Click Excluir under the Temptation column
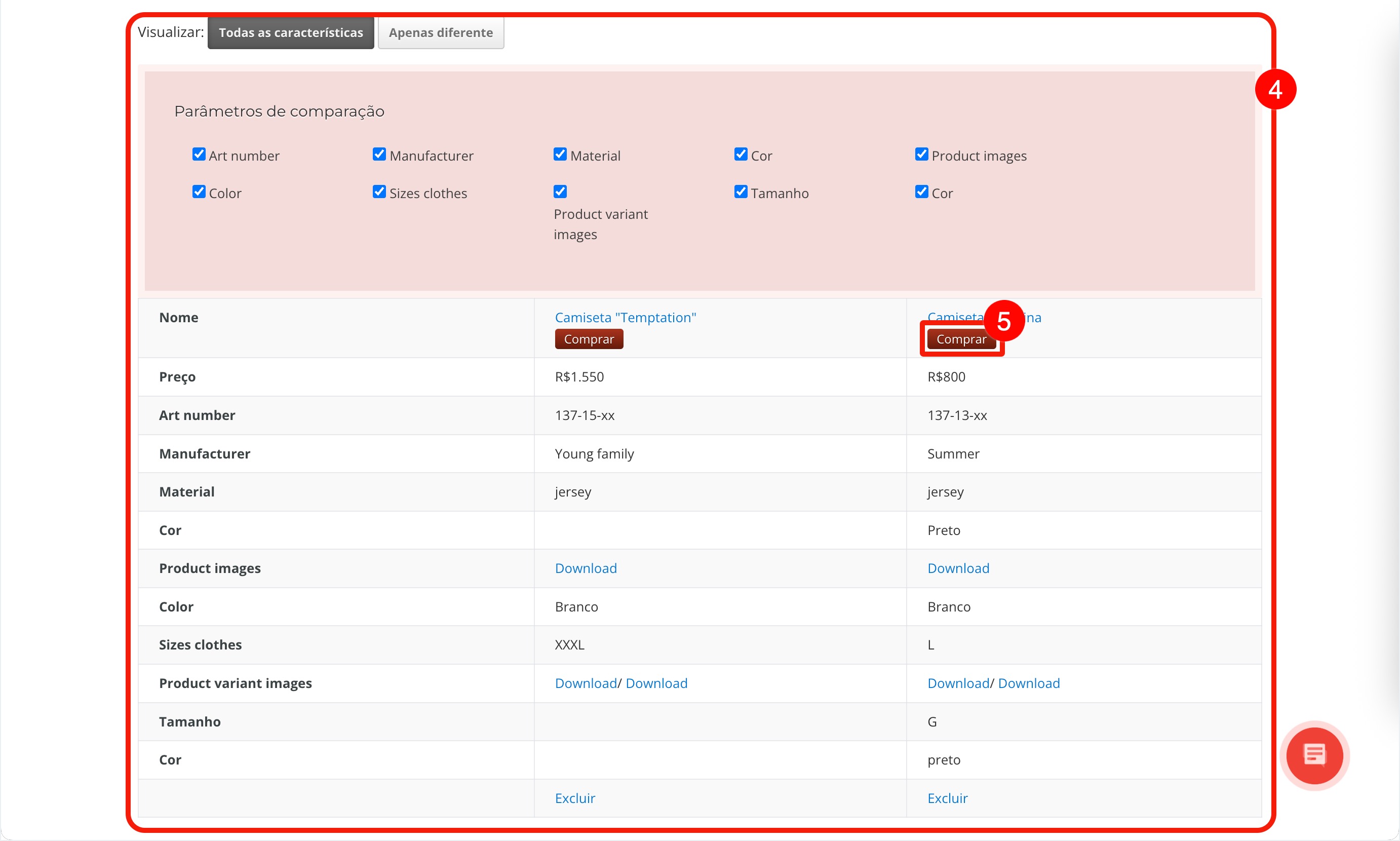This screenshot has width=1400, height=841. [574, 798]
